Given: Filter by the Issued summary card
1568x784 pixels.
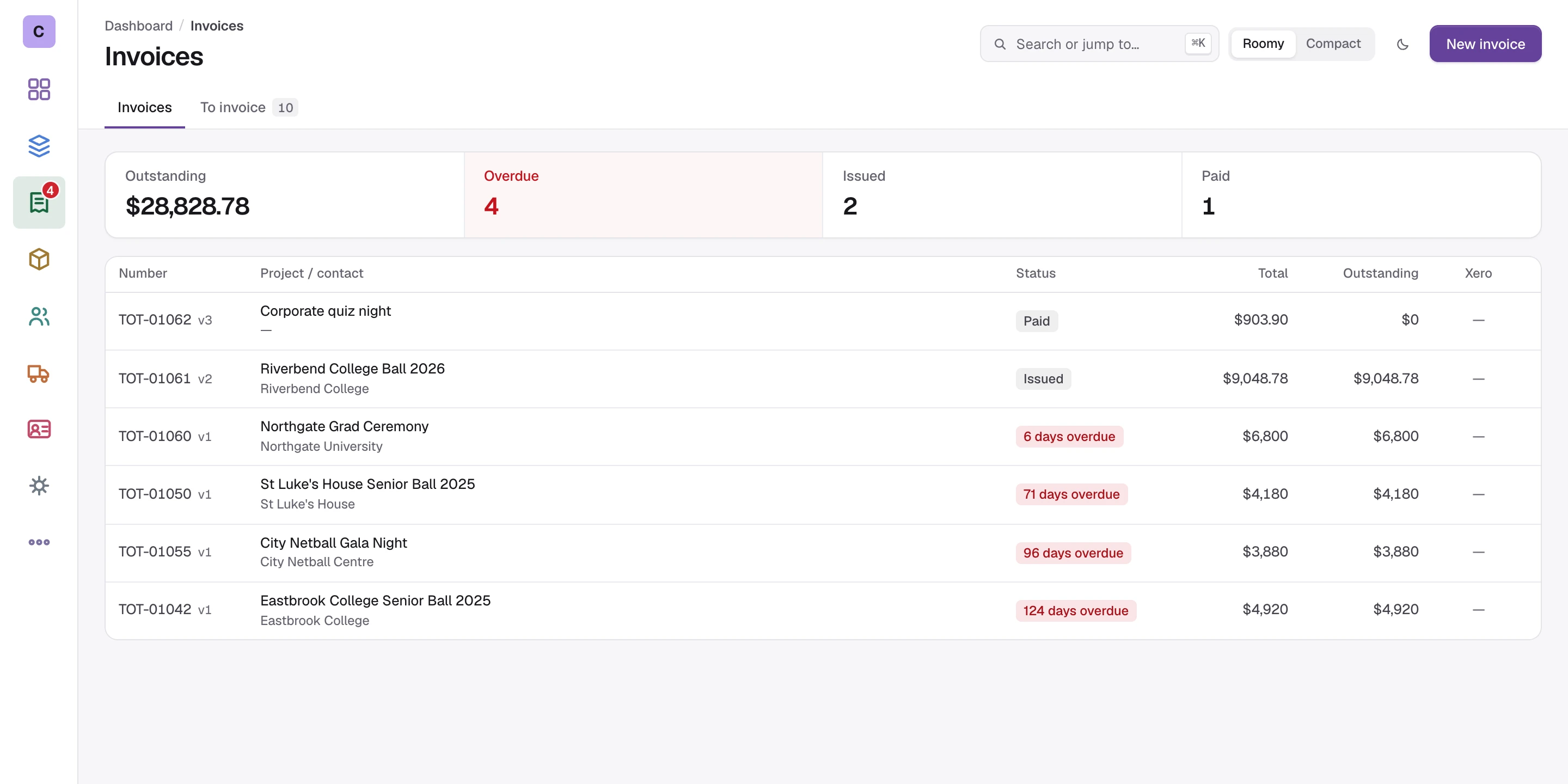Looking at the screenshot, I should [x=1002, y=195].
